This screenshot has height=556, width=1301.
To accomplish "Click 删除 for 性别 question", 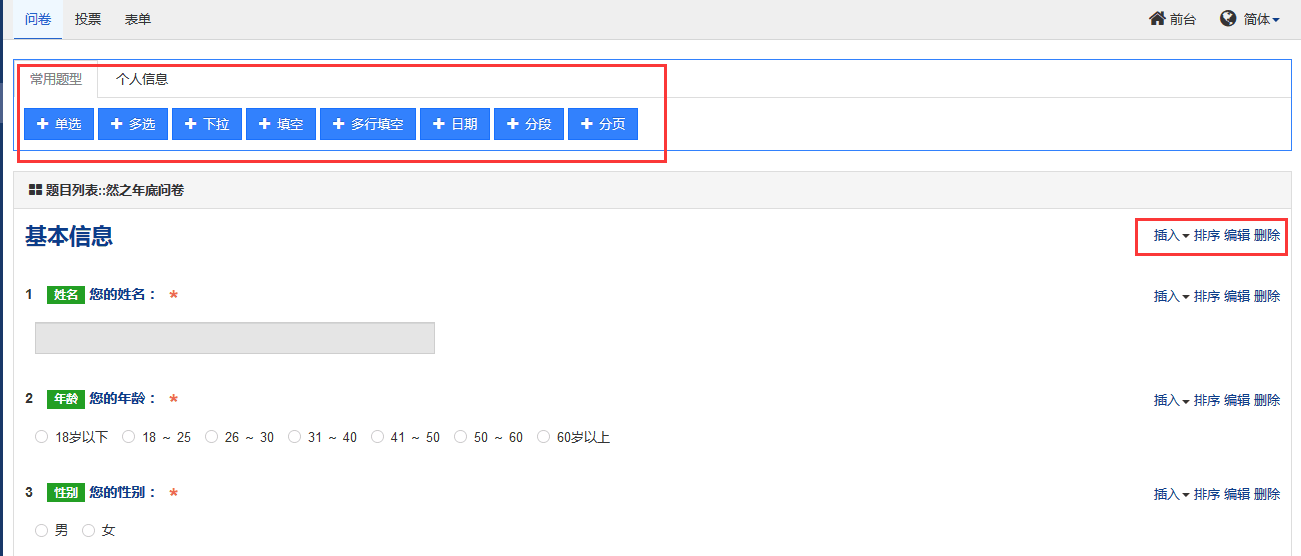I will (1267, 494).
